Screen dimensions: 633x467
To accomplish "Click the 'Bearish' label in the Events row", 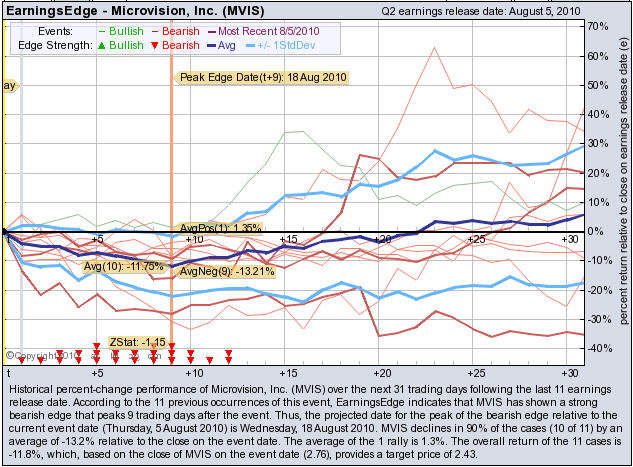I will click(180, 31).
